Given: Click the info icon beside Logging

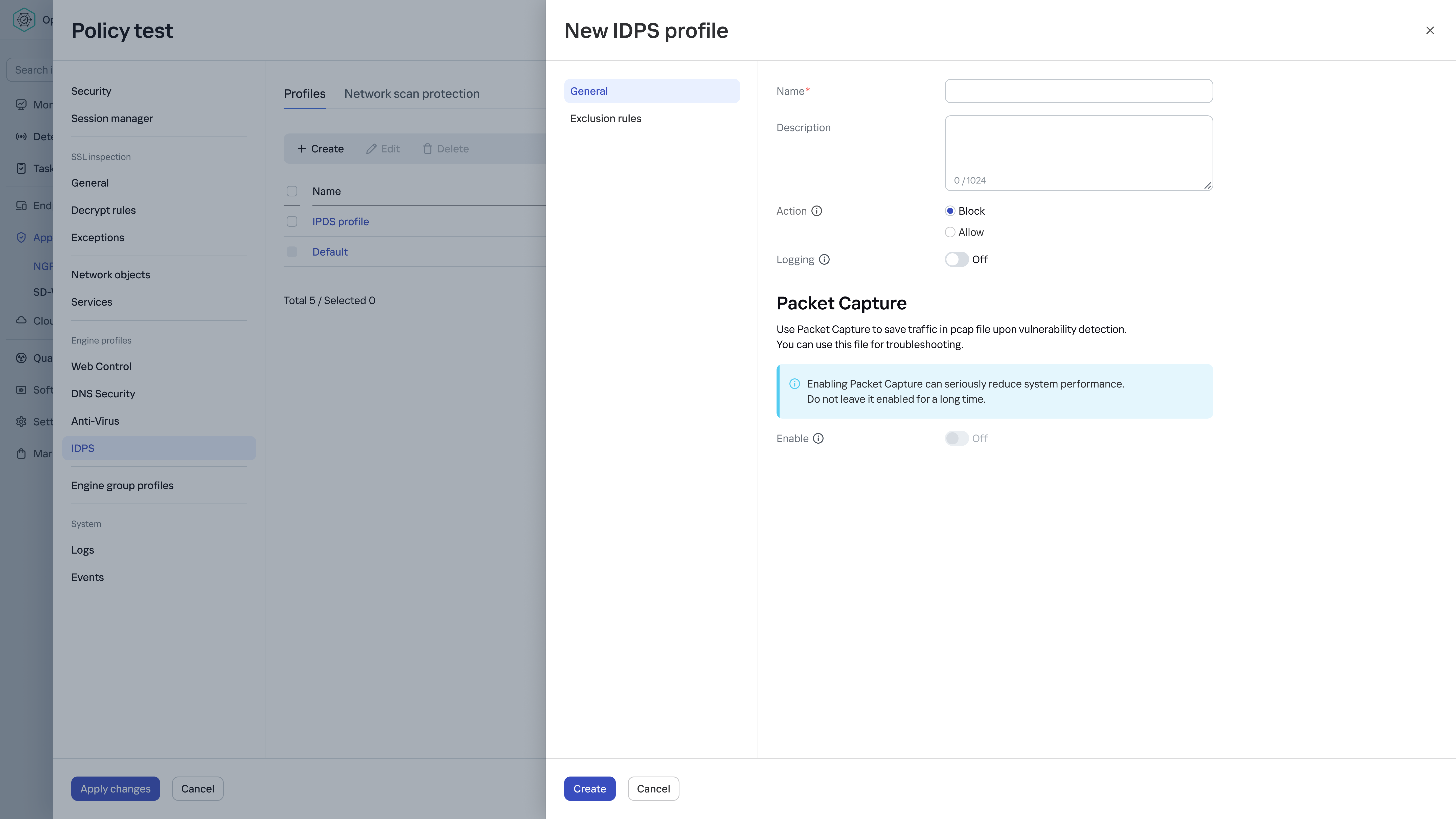Looking at the screenshot, I should coord(824,259).
